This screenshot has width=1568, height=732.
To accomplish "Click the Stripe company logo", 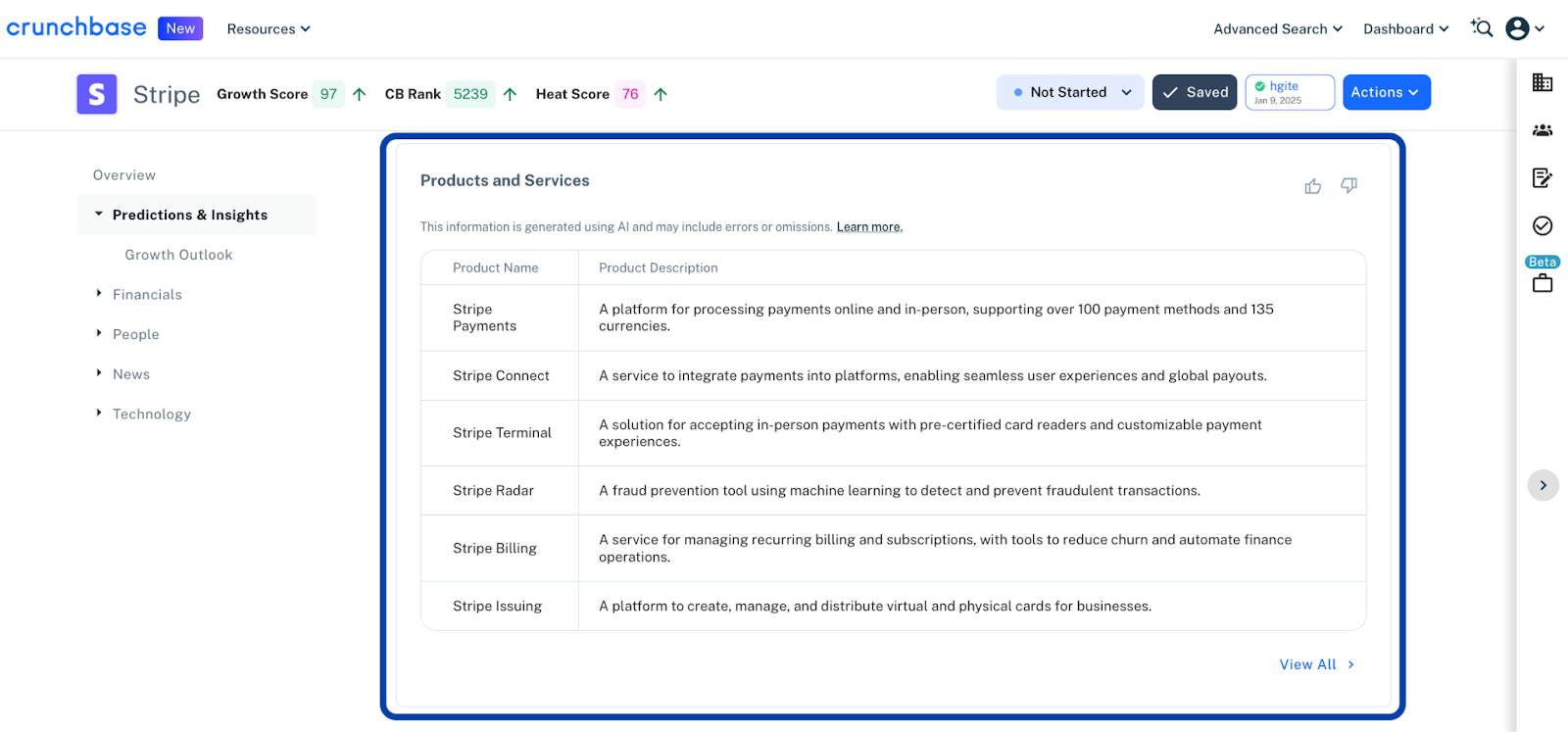I will 97,94.
